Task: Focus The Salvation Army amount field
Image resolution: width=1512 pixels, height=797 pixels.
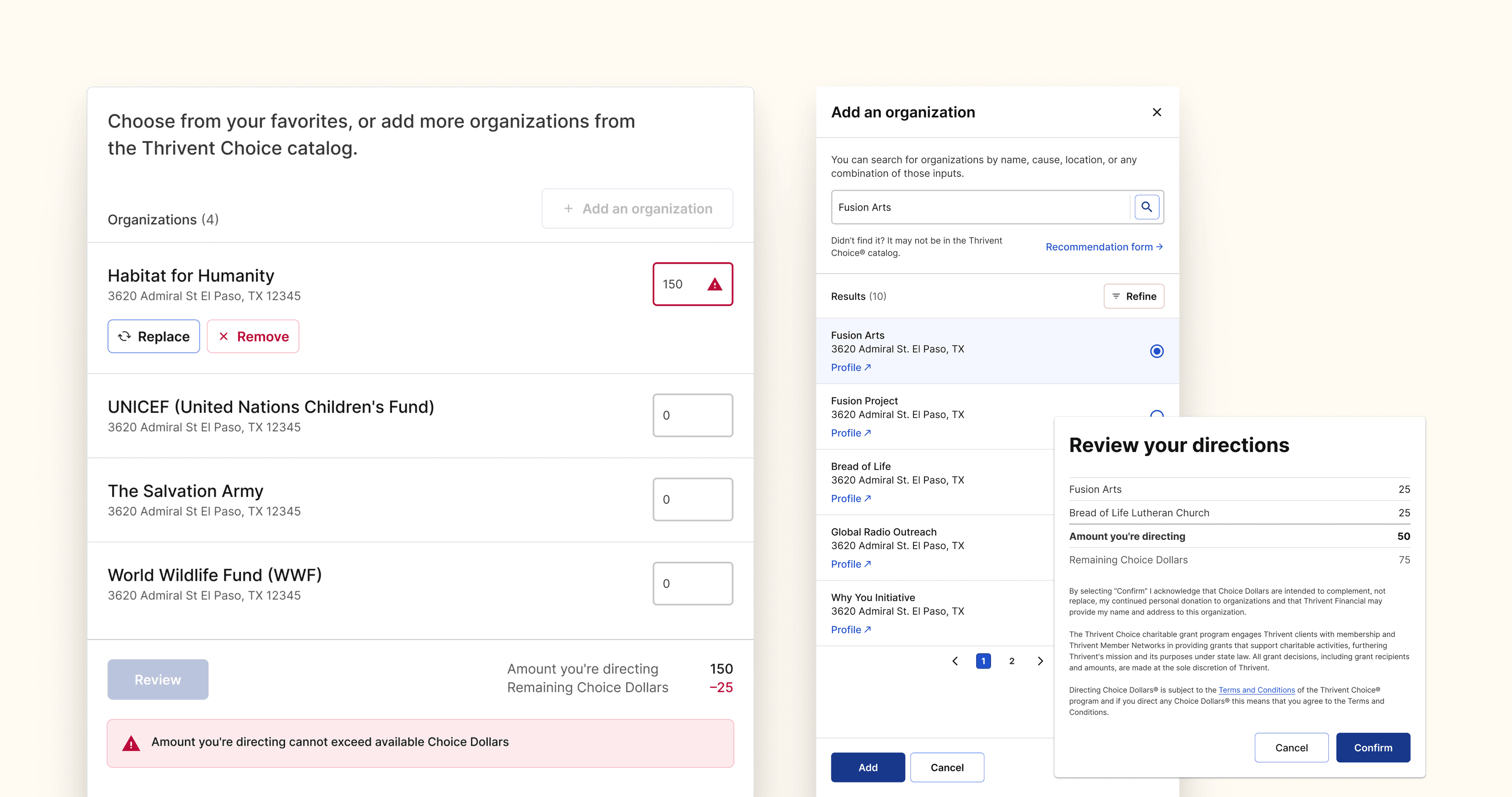Action: [x=693, y=499]
